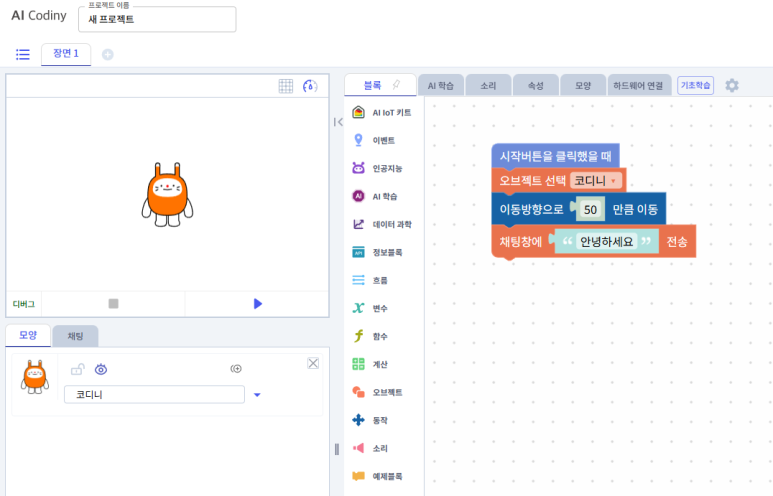Select the 정보블록 category
Image resolution: width=773 pixels, height=496 pixels.
(378, 252)
